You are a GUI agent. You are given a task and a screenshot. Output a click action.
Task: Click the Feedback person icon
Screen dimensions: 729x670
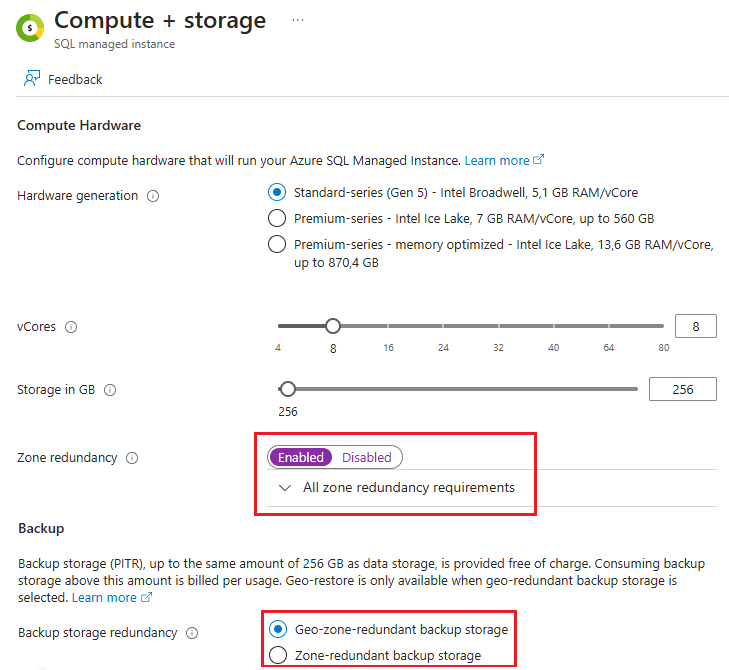click(32, 79)
